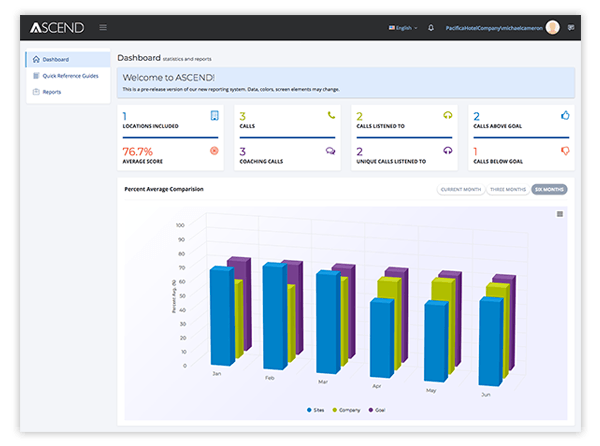Click the Calls Above Goal label
The image size is (600, 446).
497,126
